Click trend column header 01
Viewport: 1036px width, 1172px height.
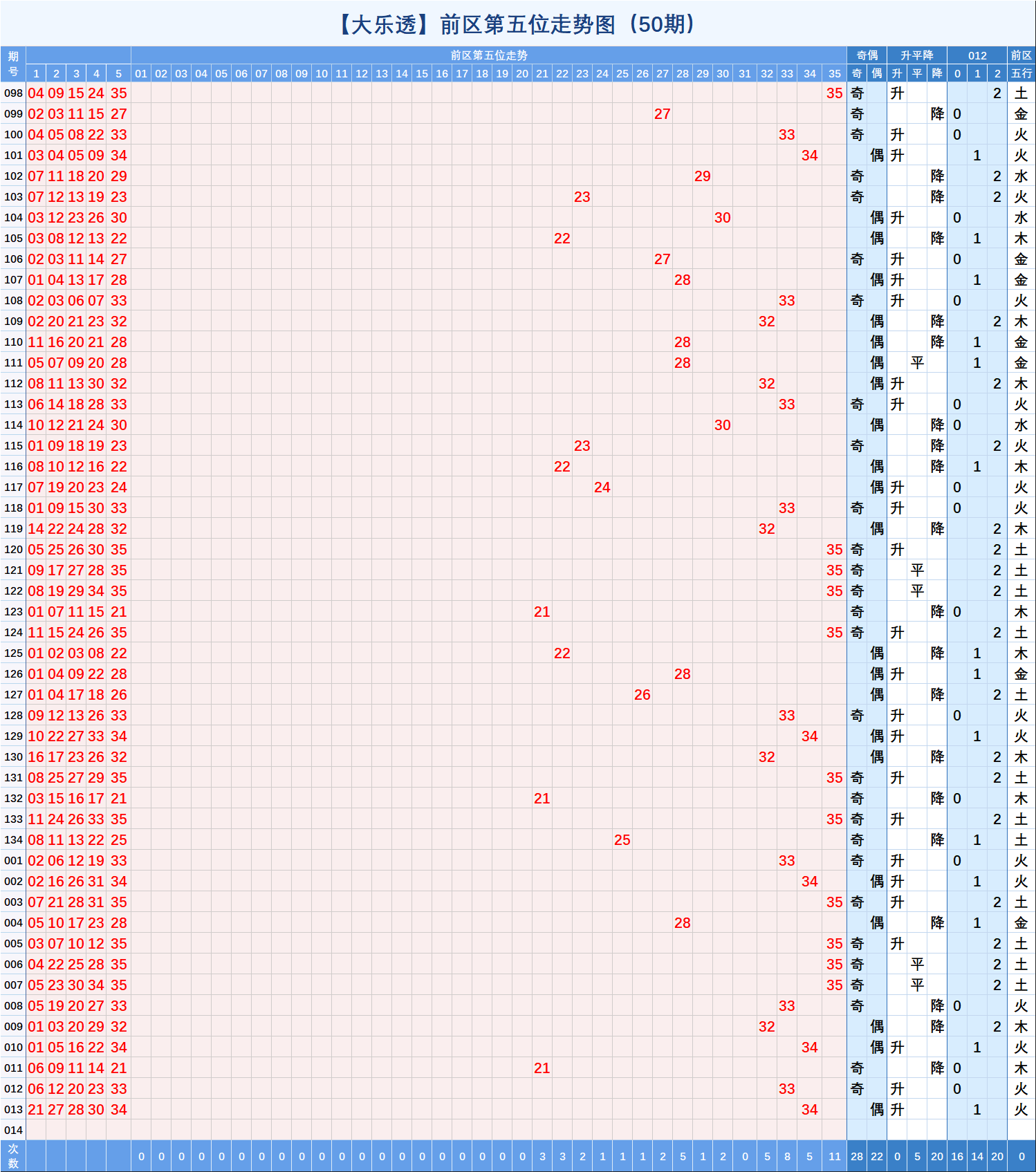tap(141, 73)
